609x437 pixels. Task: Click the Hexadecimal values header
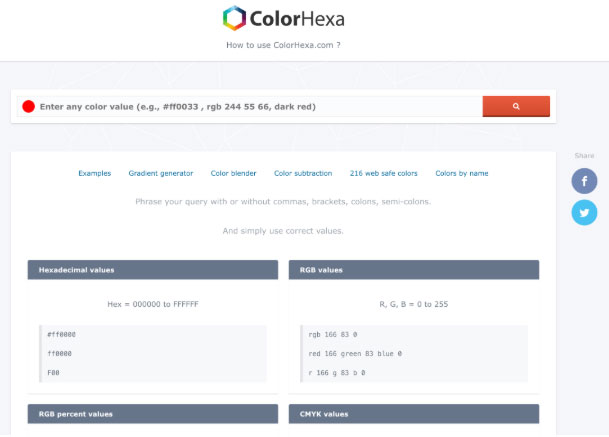pyautogui.click(x=153, y=270)
